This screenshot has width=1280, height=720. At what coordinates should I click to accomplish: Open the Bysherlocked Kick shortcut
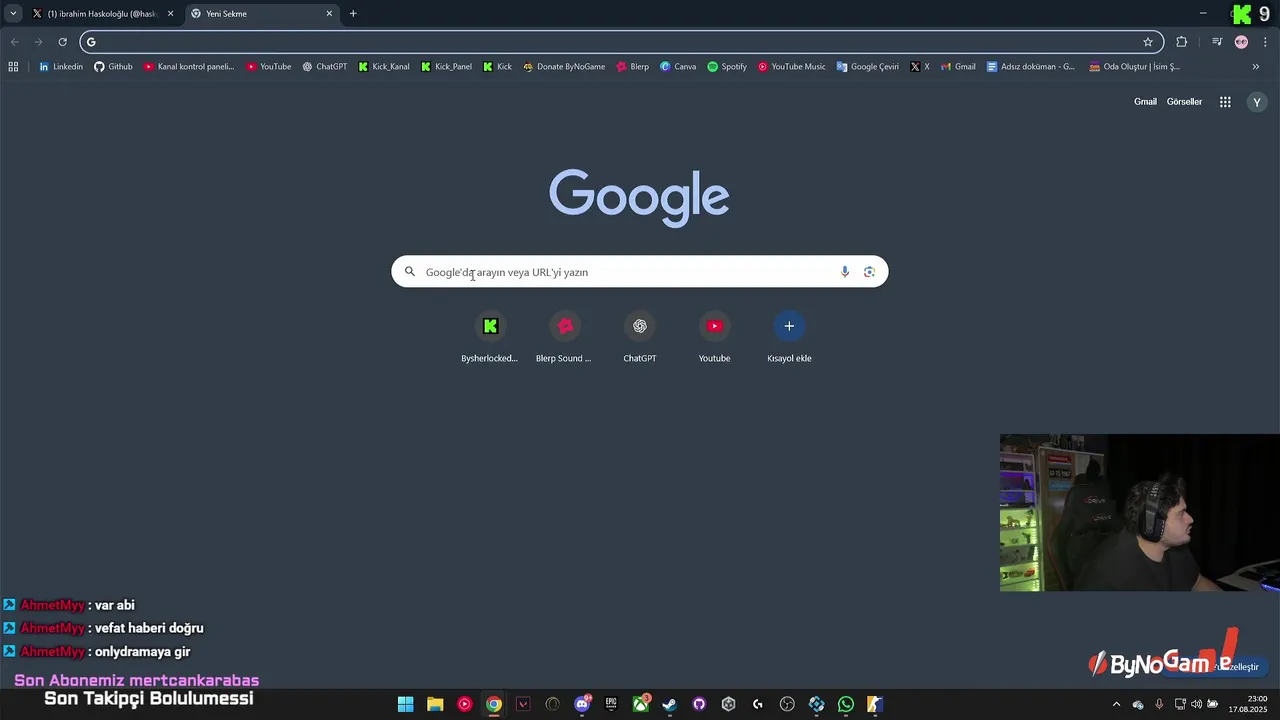[x=490, y=337]
